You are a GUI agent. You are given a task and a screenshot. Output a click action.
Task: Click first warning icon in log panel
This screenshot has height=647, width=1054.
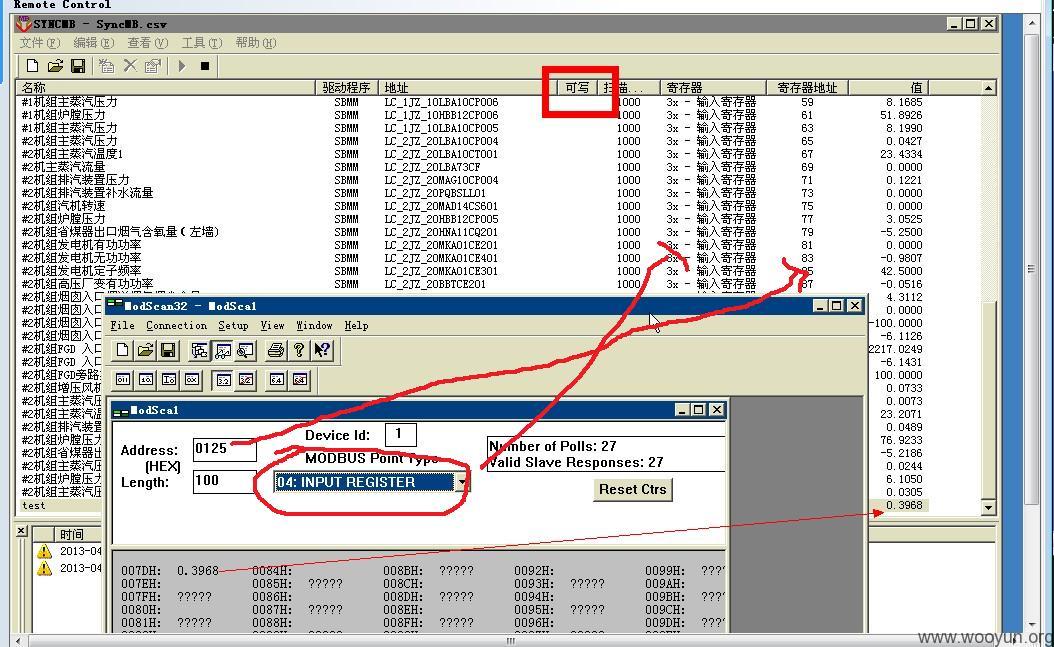point(44,552)
